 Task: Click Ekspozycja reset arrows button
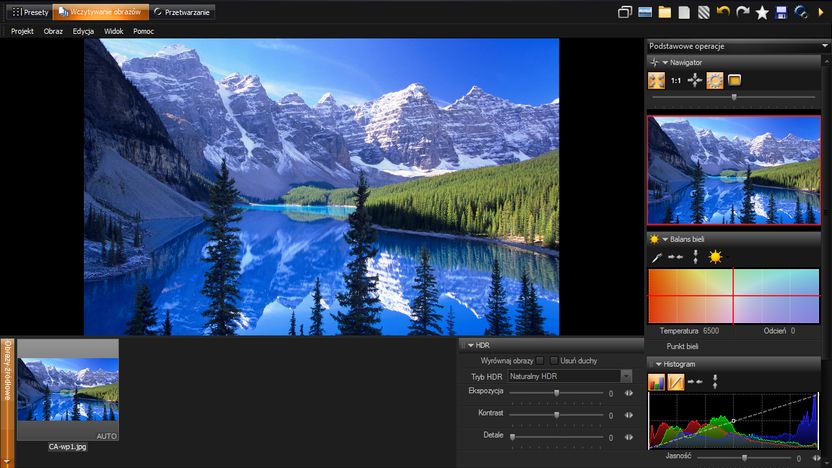point(629,393)
